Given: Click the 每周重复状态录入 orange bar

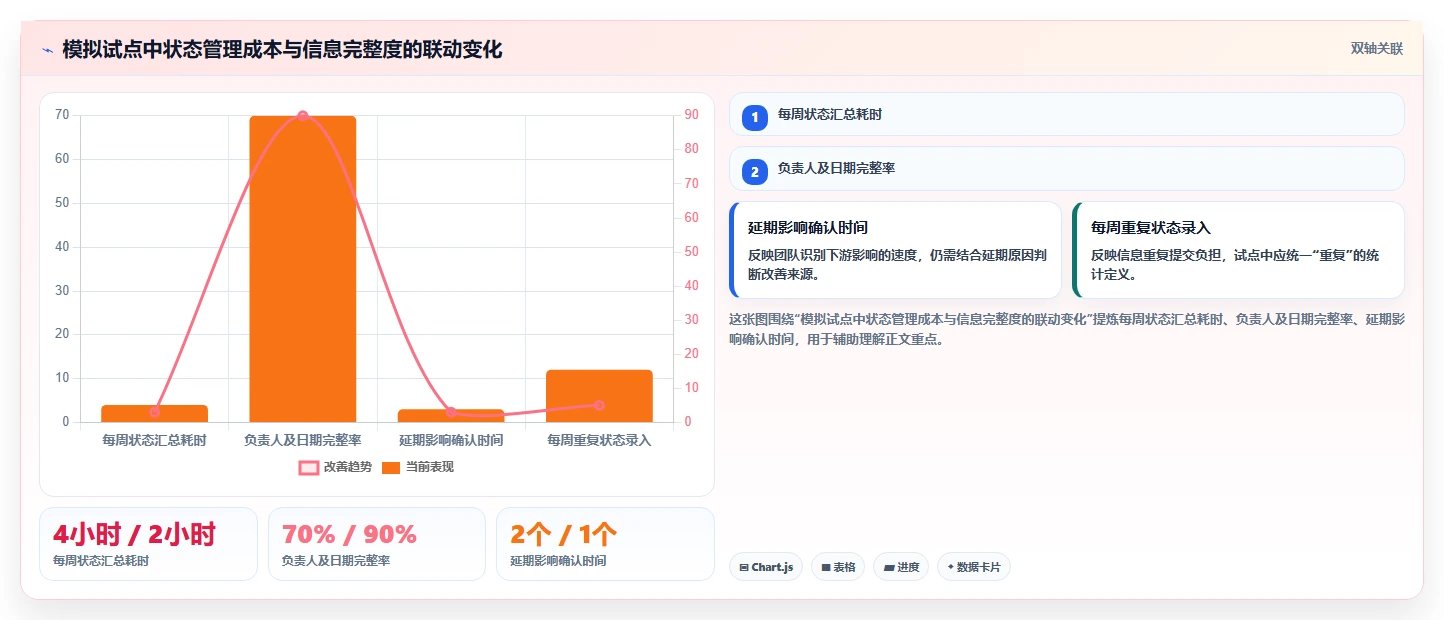Looking at the screenshot, I should [x=599, y=396].
